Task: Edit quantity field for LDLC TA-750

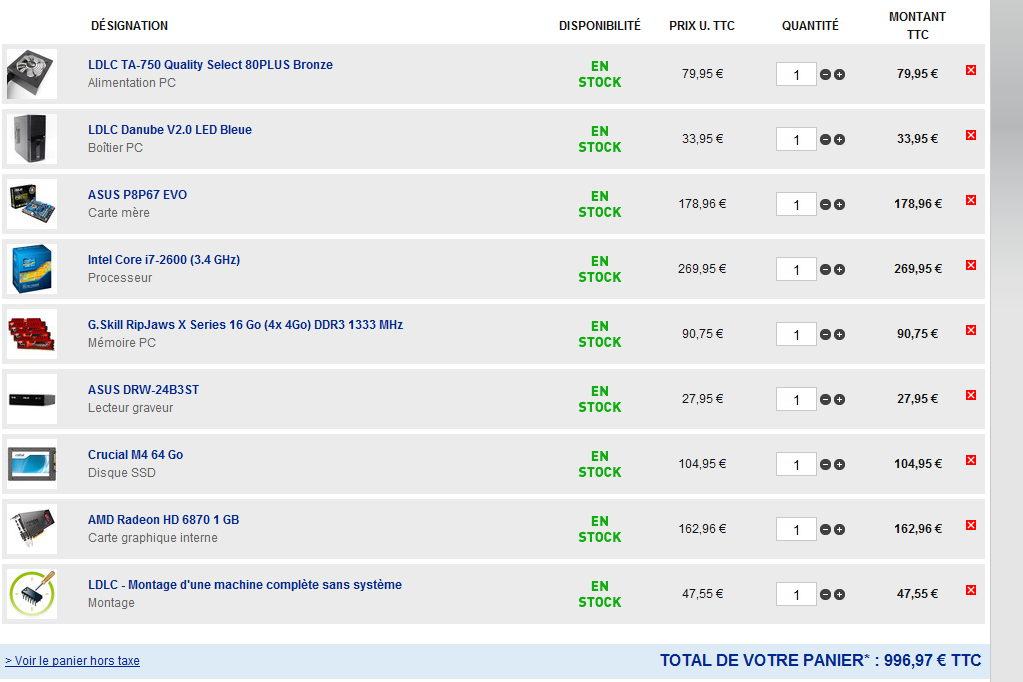Action: click(x=796, y=74)
